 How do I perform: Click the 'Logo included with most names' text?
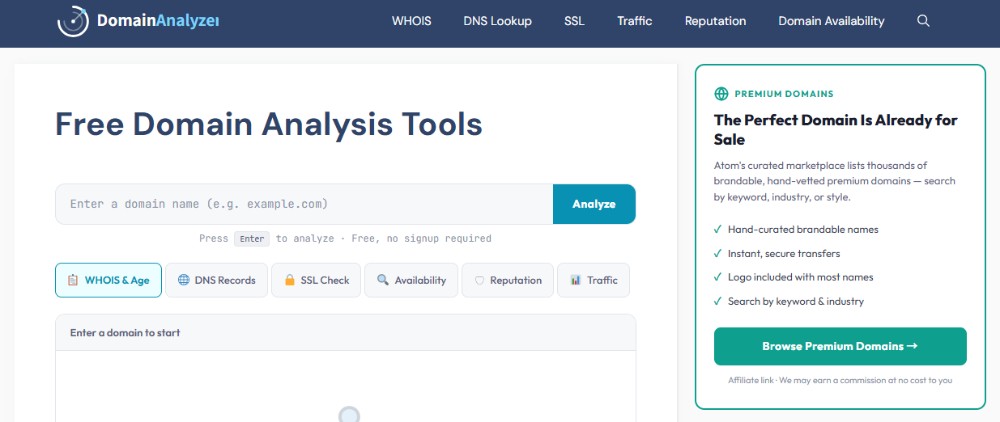click(800, 277)
